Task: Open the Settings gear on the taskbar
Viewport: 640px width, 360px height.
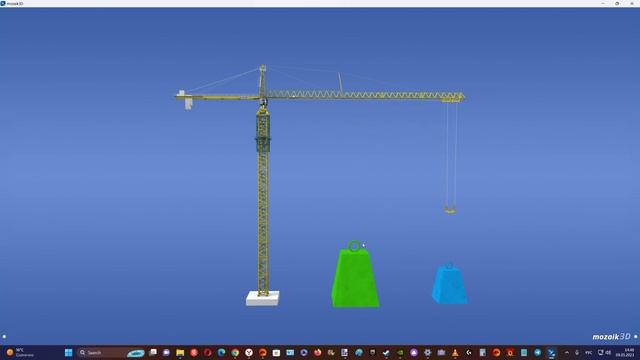Action: point(427,353)
